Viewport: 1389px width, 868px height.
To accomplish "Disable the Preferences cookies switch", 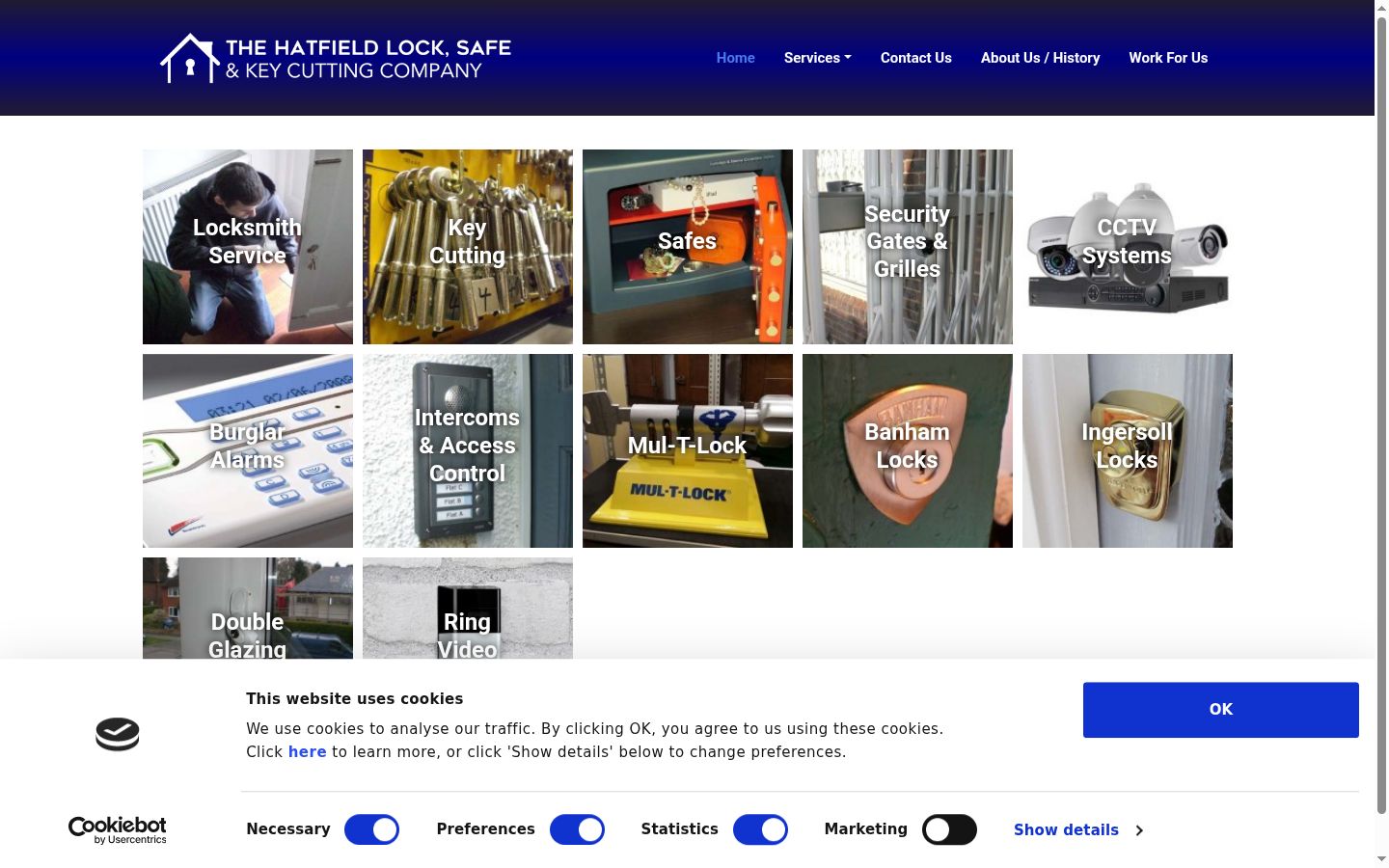I will [x=577, y=829].
